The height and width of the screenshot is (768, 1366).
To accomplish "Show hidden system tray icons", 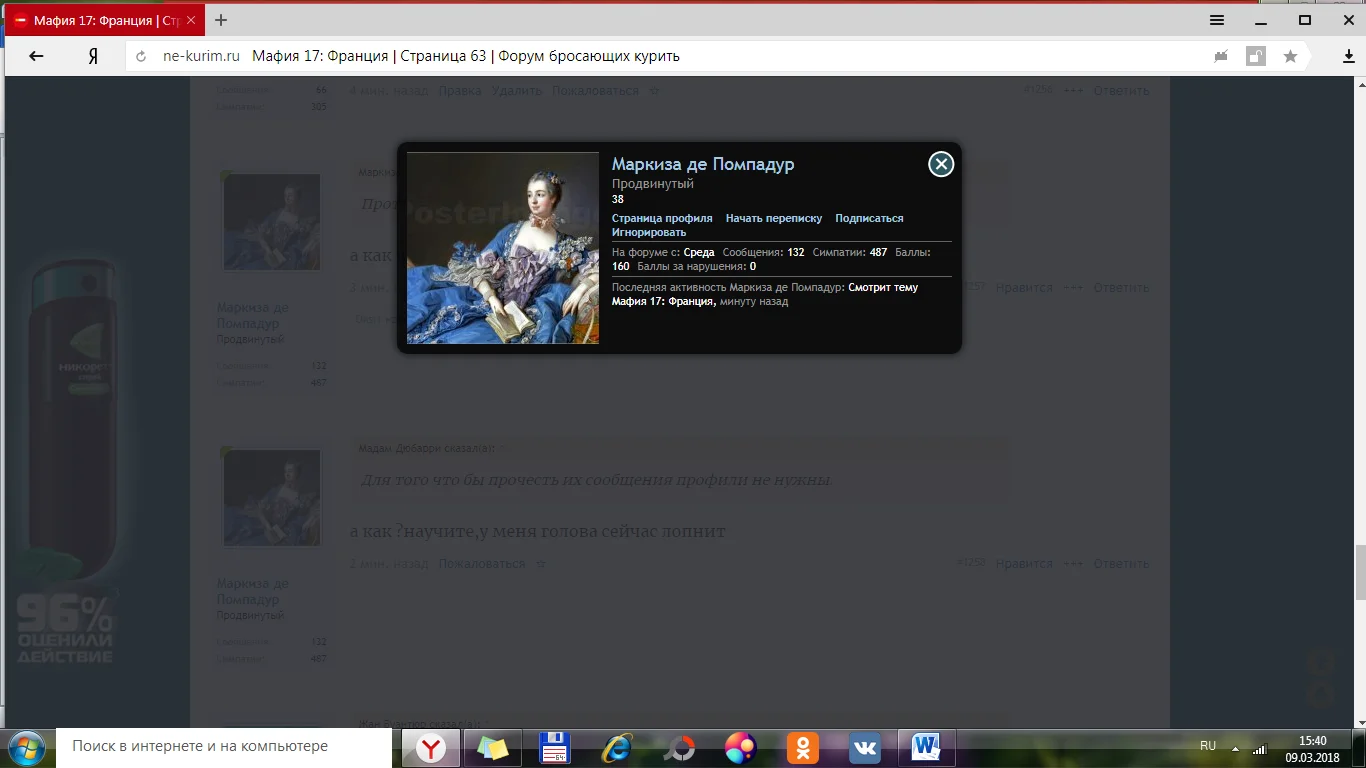I will click(x=1236, y=748).
